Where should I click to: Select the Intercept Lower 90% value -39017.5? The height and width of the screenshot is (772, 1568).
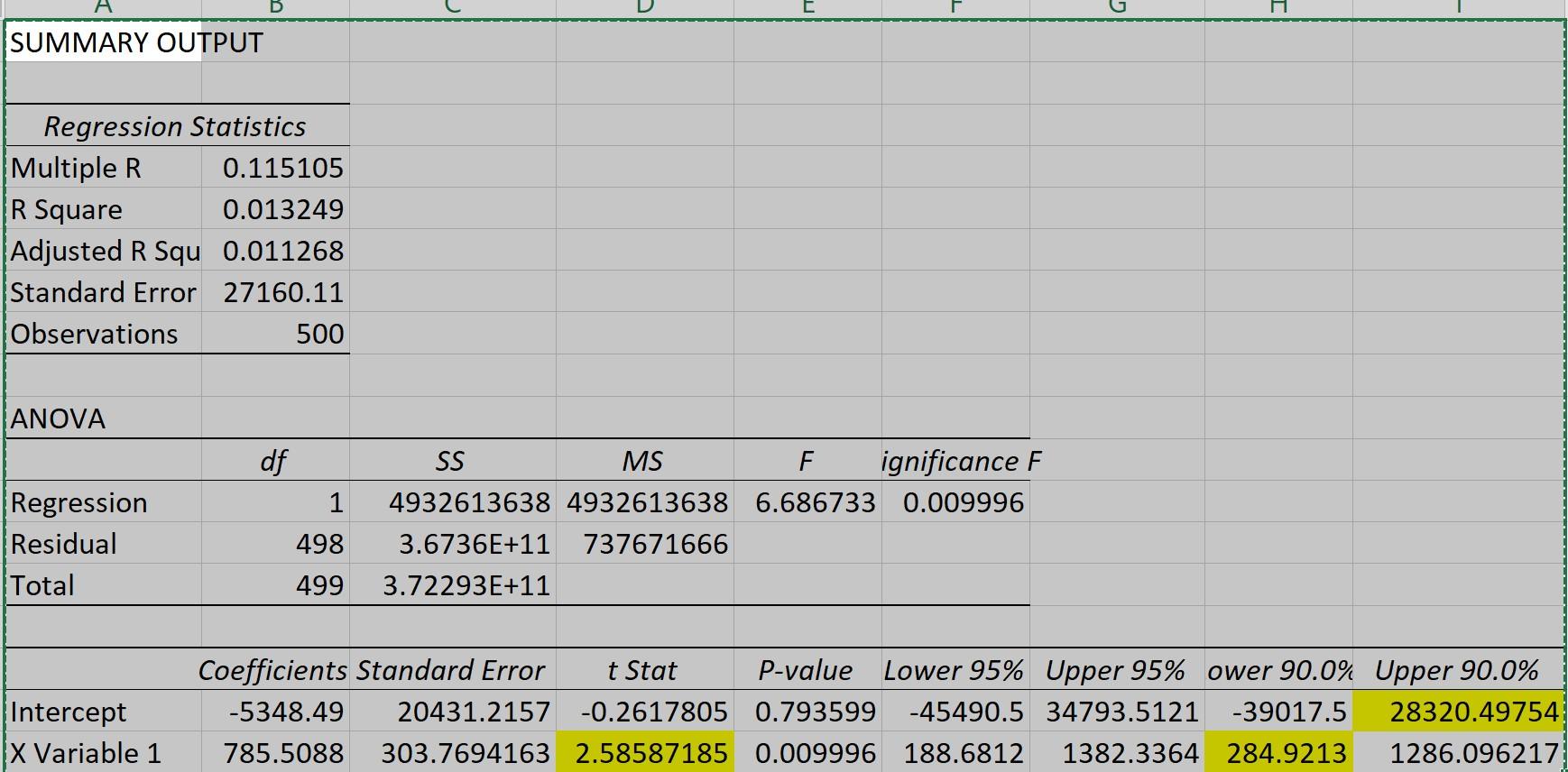(x=1278, y=711)
